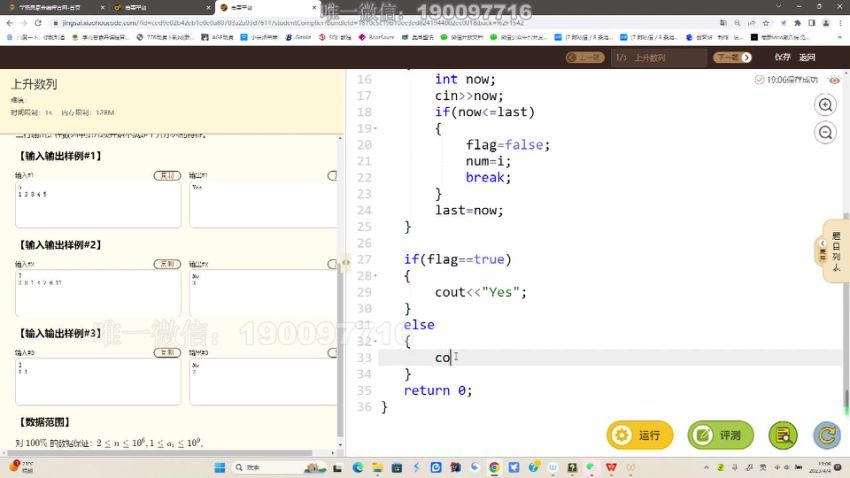
Task: Click the return 0; line
Action: 437,391
